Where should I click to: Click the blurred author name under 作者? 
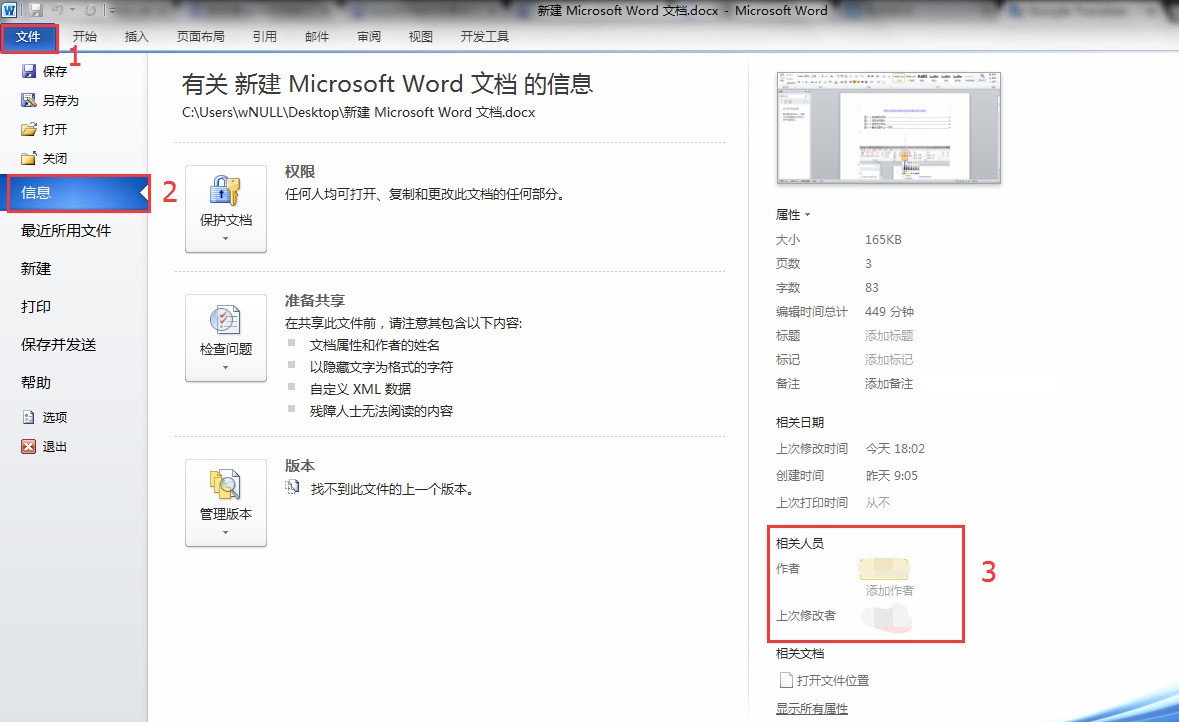(x=884, y=569)
